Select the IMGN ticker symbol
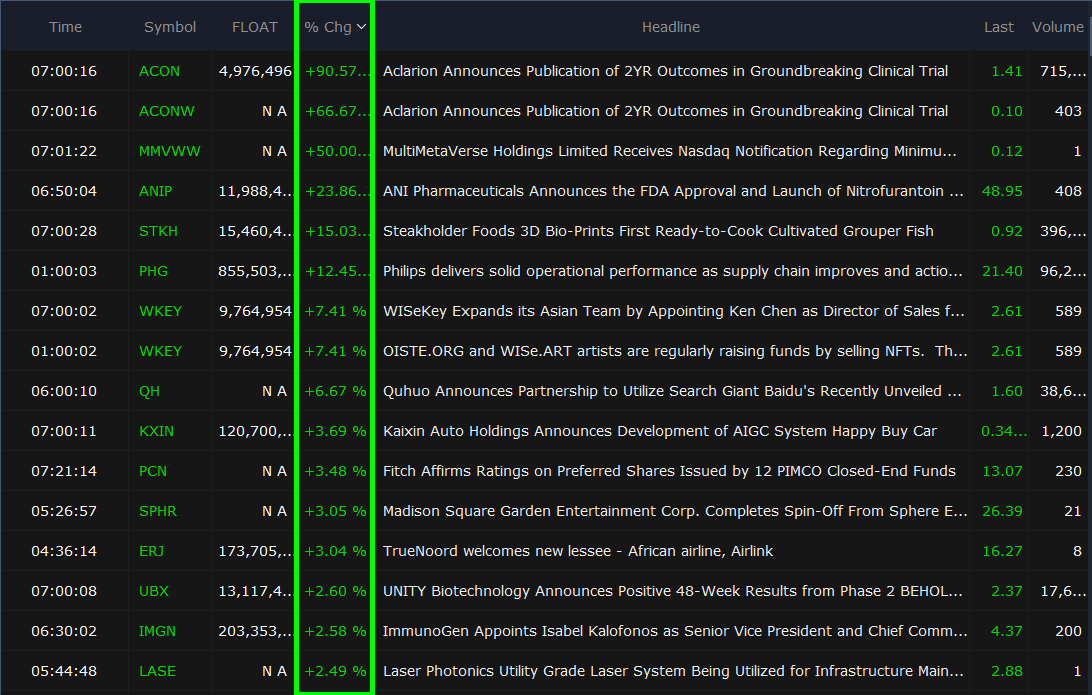 [157, 632]
